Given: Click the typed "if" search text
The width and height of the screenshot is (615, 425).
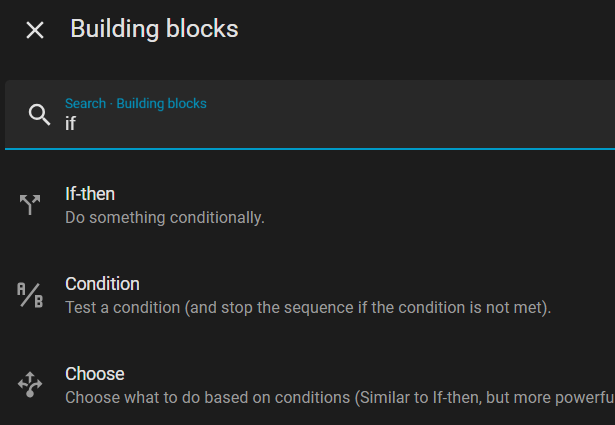Looking at the screenshot, I should pos(70,124).
